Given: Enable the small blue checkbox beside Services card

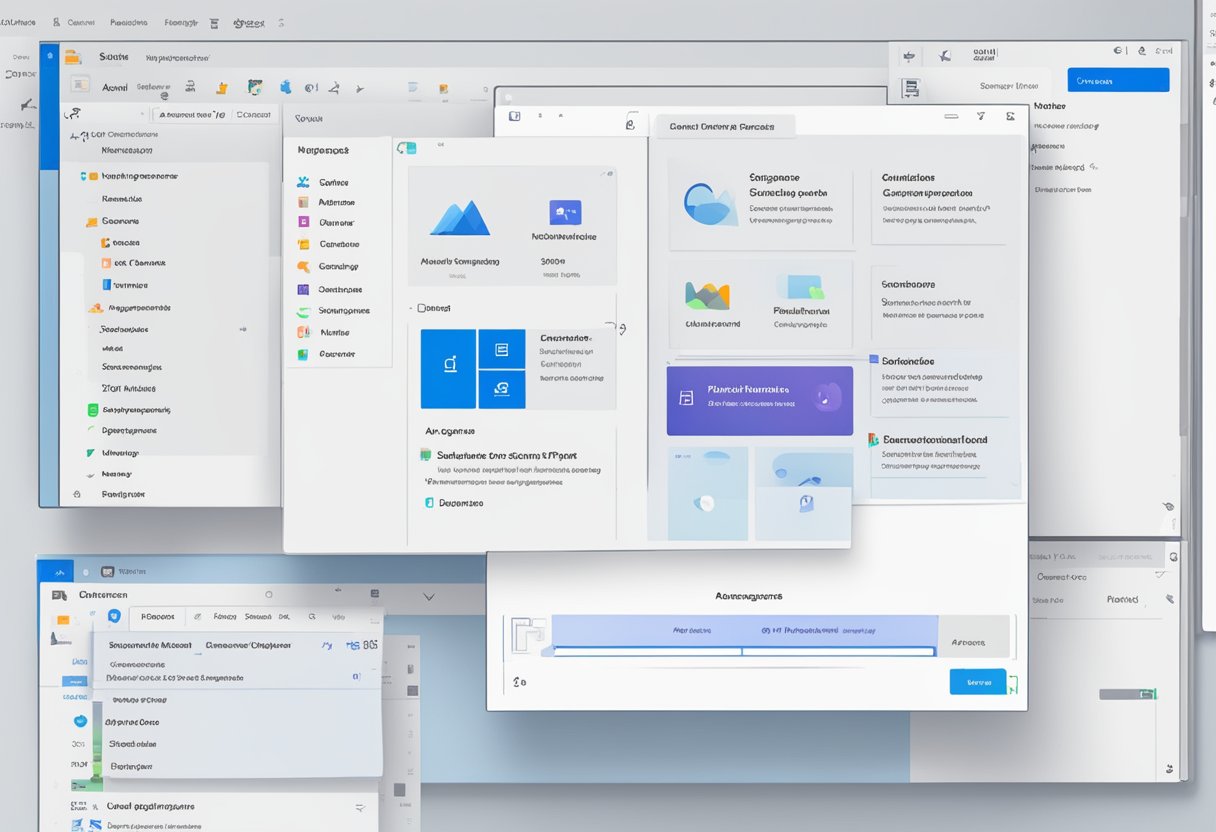Looking at the screenshot, I should pyautogui.click(x=873, y=360).
